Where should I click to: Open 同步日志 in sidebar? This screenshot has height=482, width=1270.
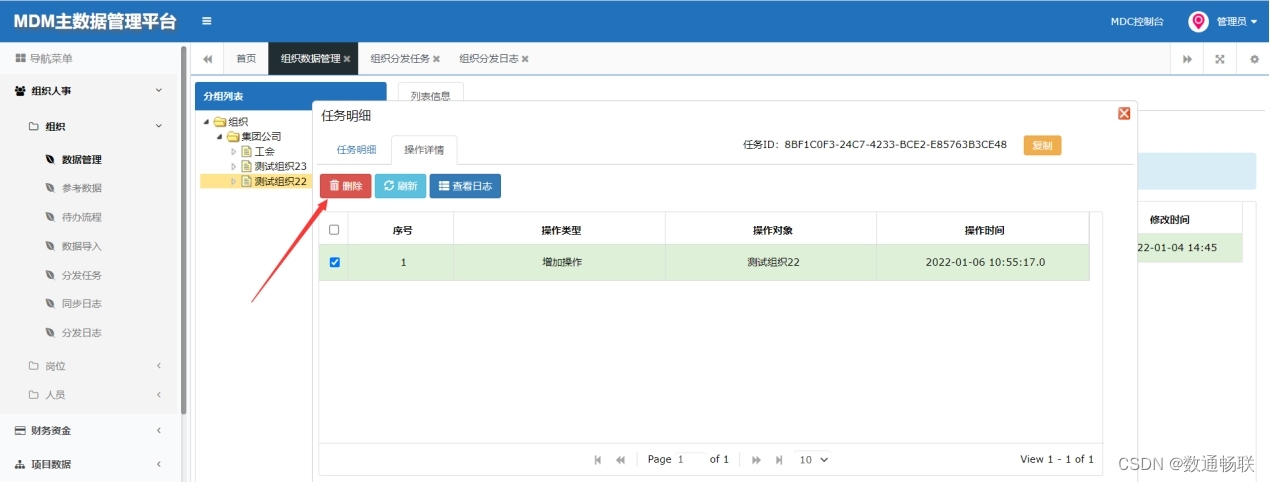pos(82,304)
